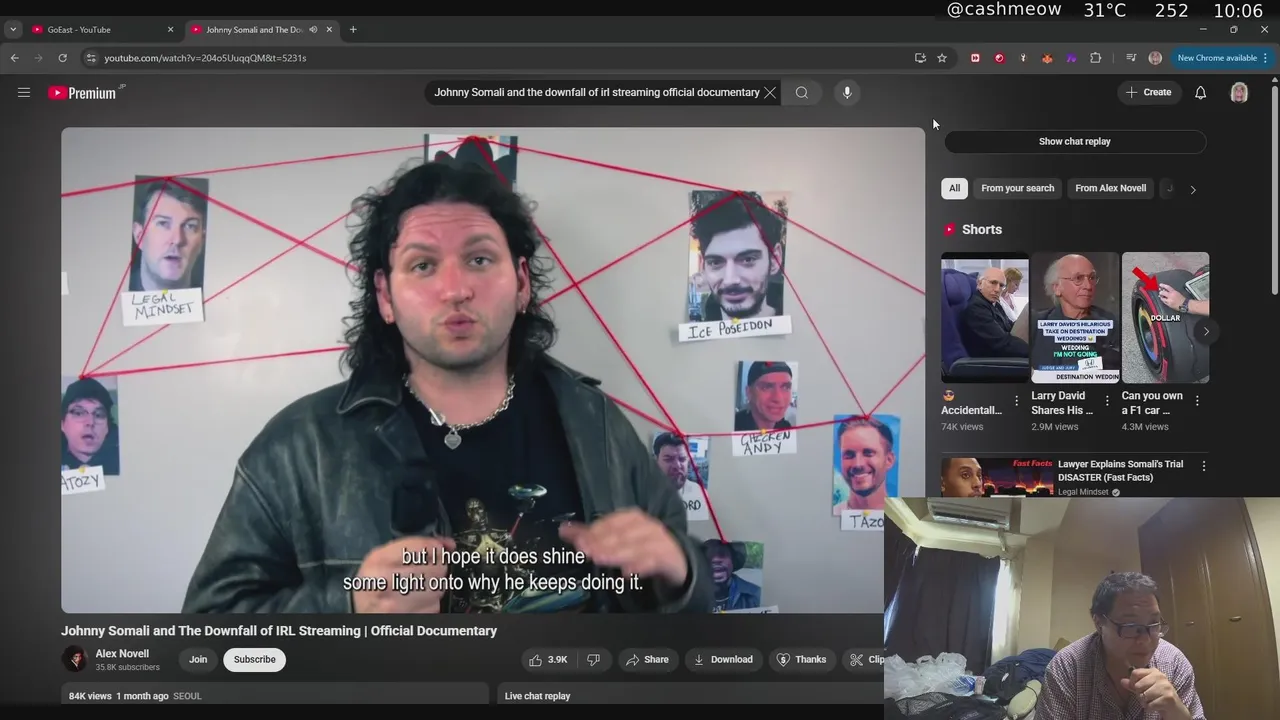The image size is (1280, 720).
Task: Open a new browser tab
Action: click(x=353, y=30)
